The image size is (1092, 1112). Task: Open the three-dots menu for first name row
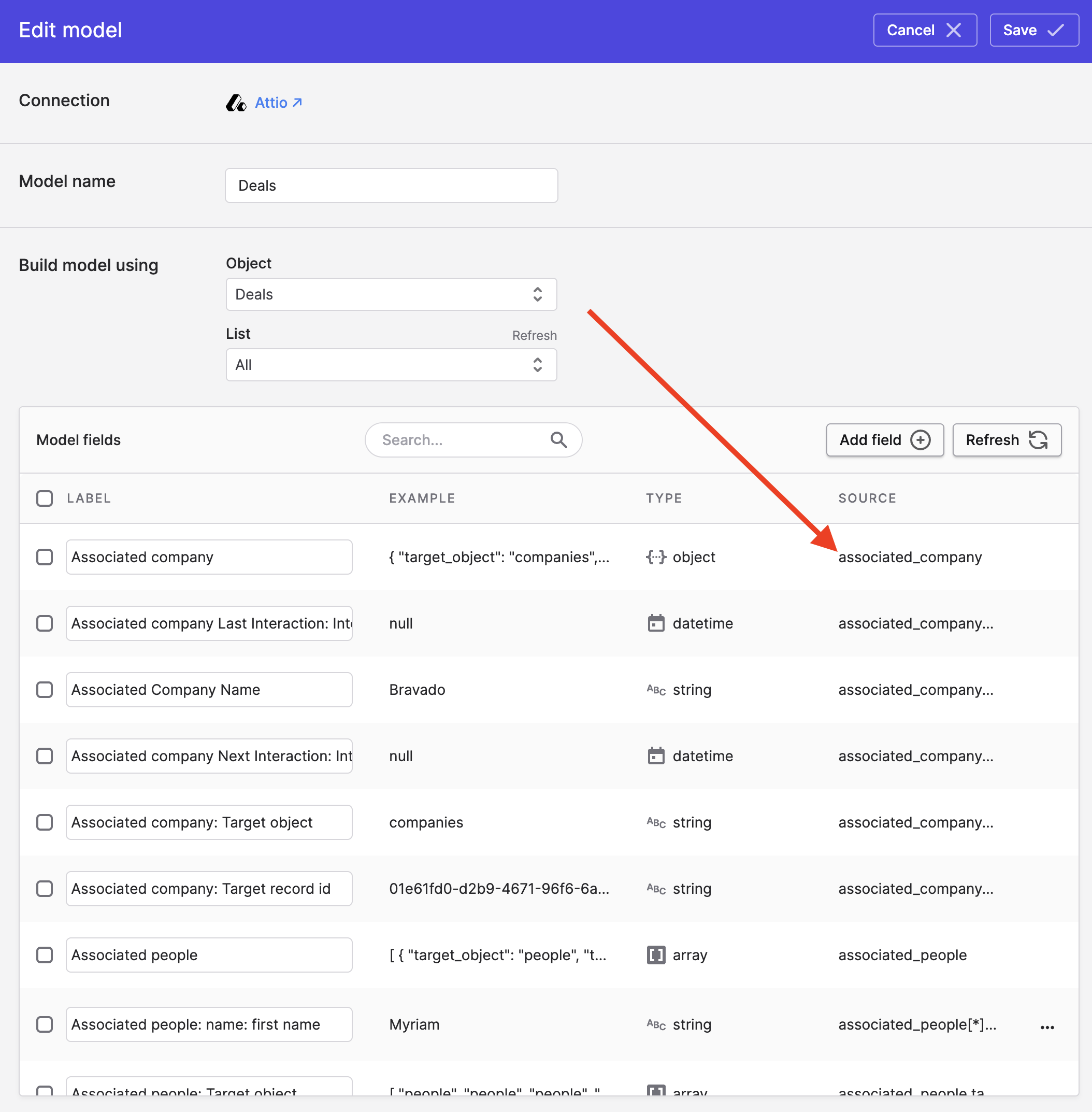[x=1047, y=1027]
